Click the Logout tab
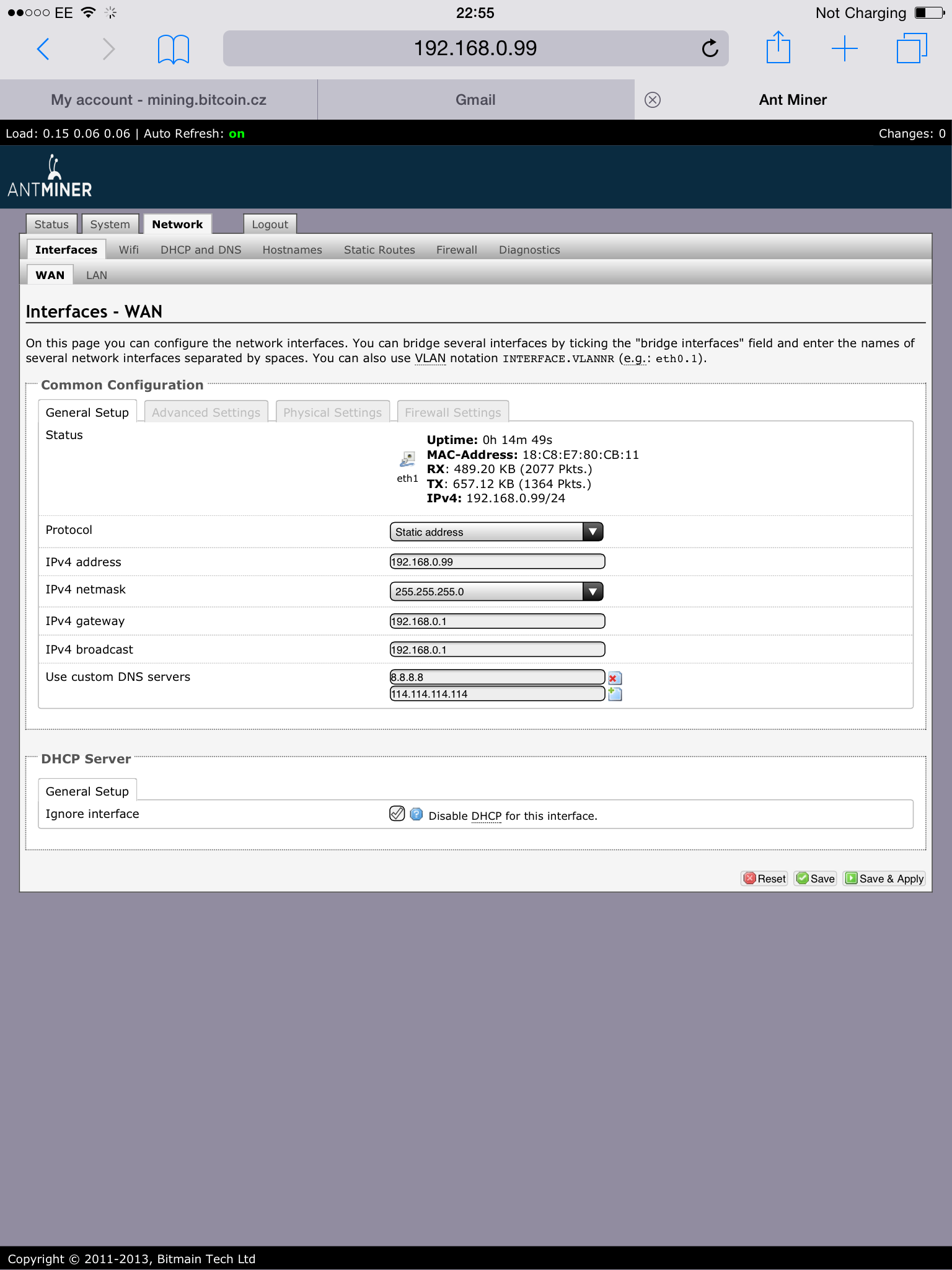Screen dimensions: 952x1270 coord(270,224)
